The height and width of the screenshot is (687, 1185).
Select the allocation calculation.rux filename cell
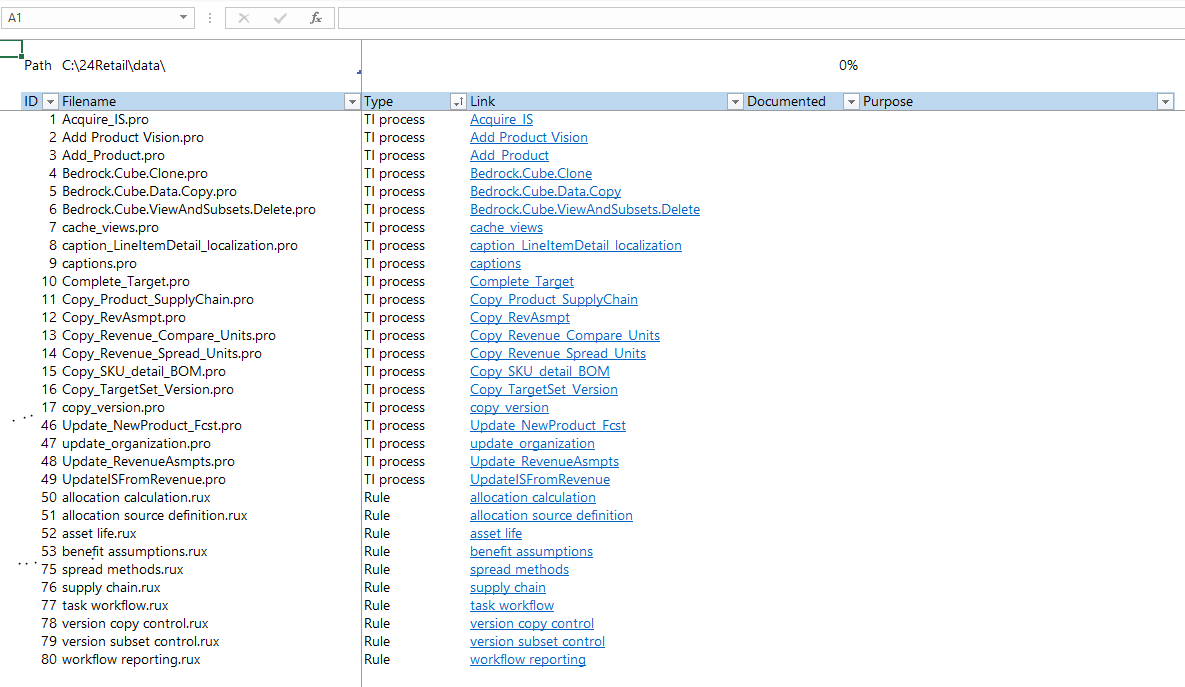pos(136,498)
